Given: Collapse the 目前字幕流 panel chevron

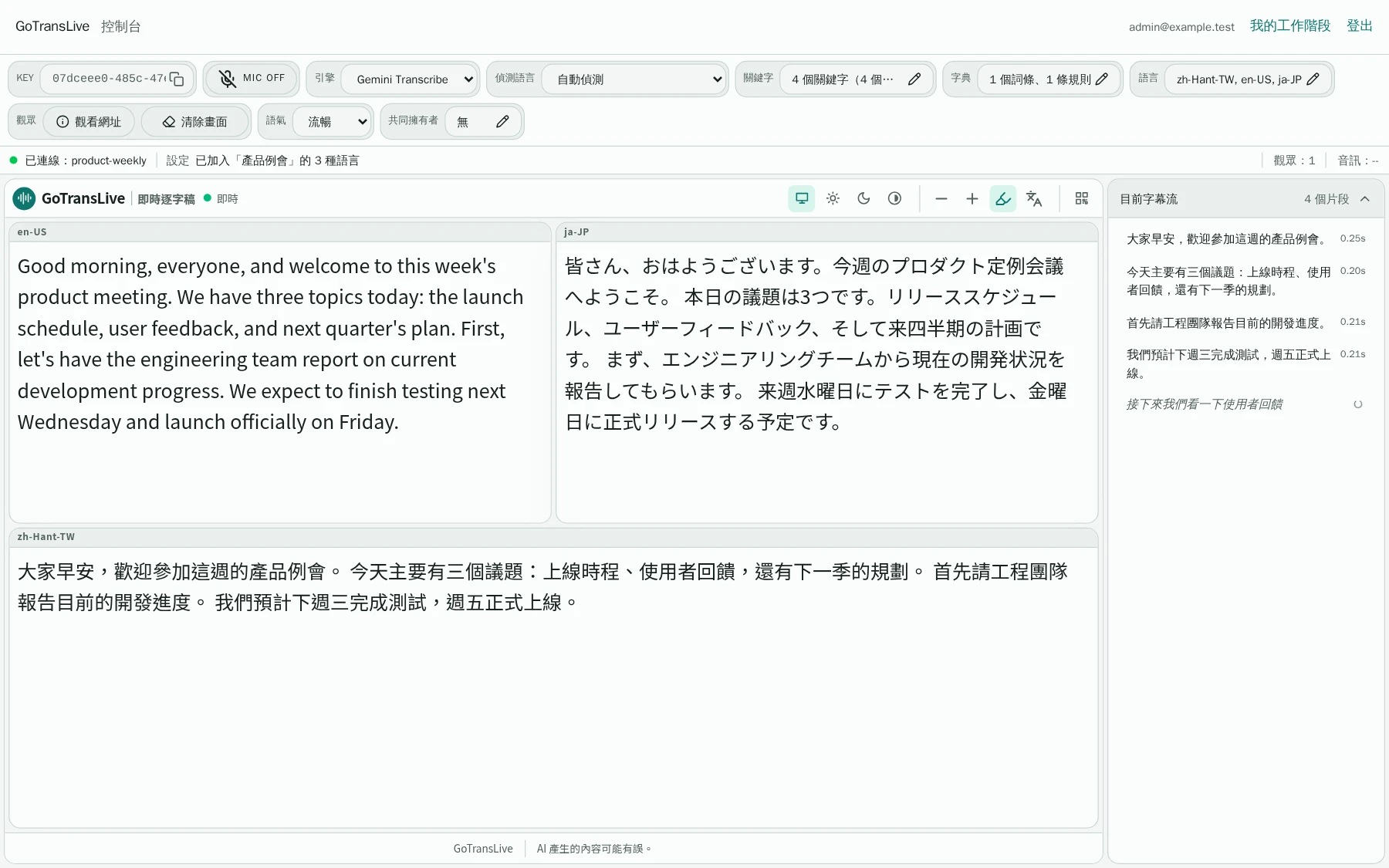Looking at the screenshot, I should tap(1364, 198).
